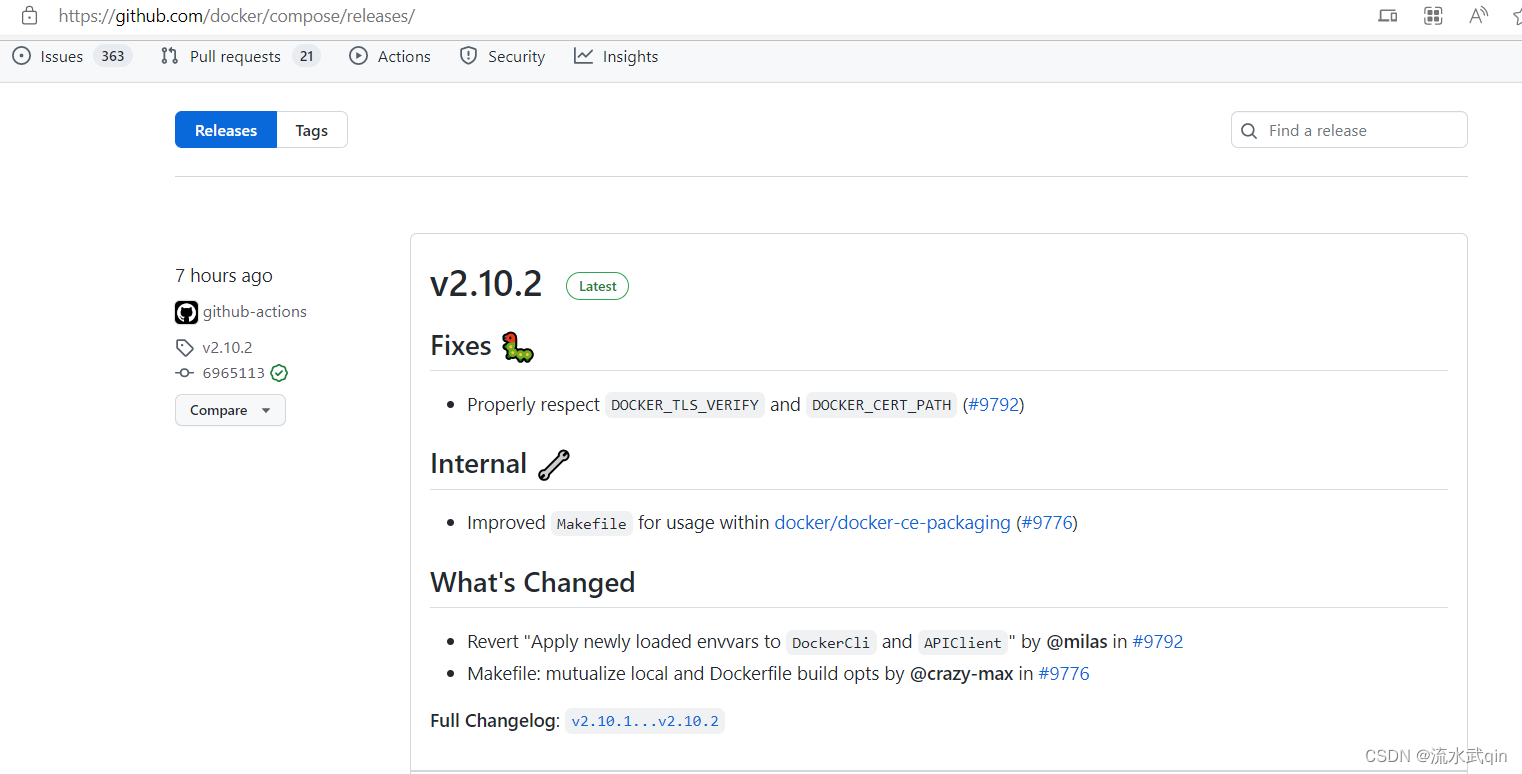Click the wrench emoji next to Internal
This screenshot has height=774, width=1522.
[553, 464]
